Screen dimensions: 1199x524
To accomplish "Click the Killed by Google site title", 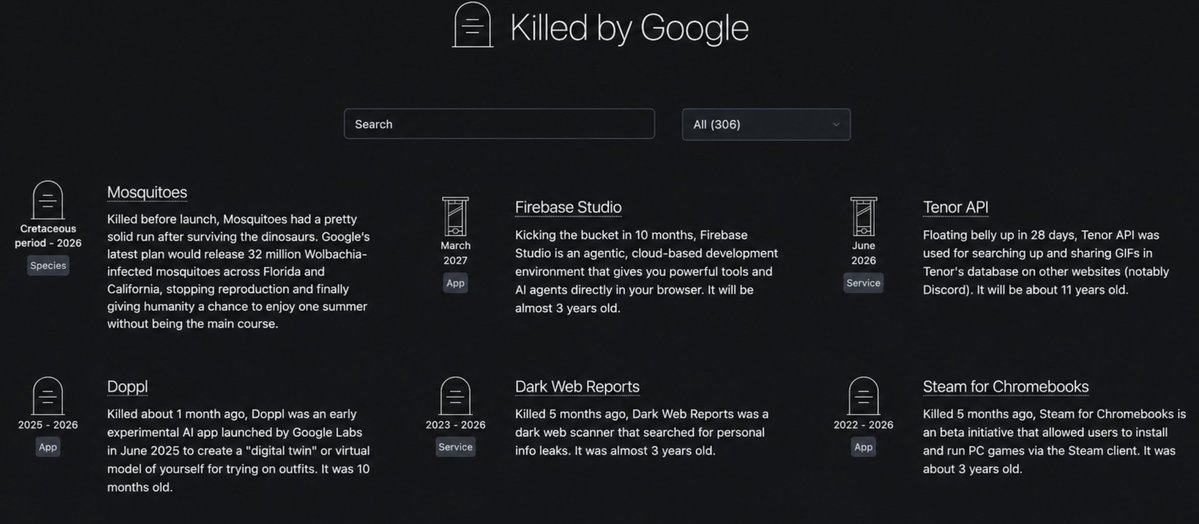I will 629,28.
